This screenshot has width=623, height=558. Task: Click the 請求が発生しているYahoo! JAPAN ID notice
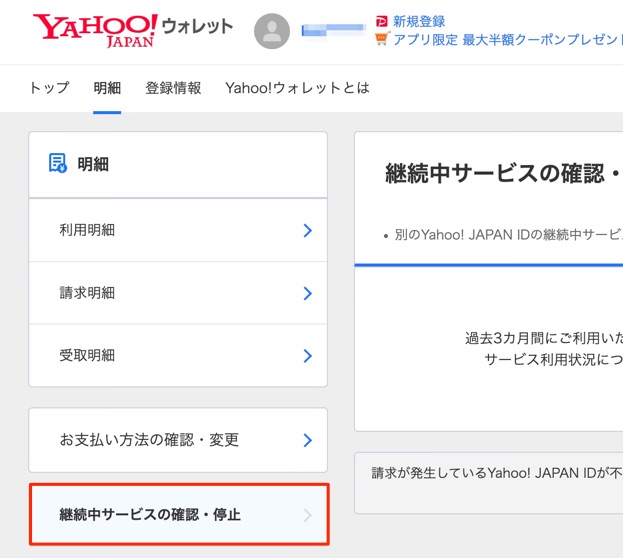pyautogui.click(x=497, y=473)
